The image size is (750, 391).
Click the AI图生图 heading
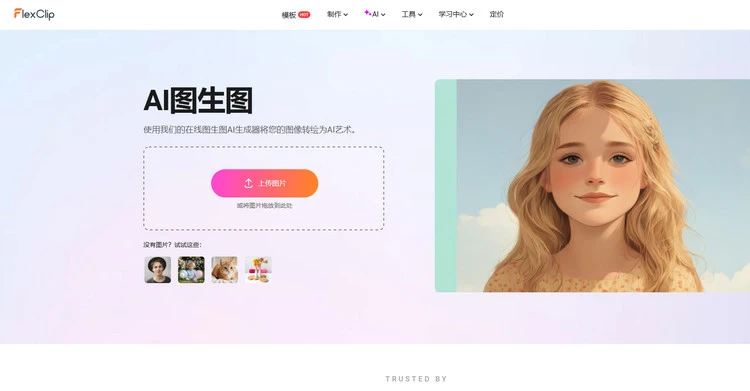pyautogui.click(x=198, y=101)
